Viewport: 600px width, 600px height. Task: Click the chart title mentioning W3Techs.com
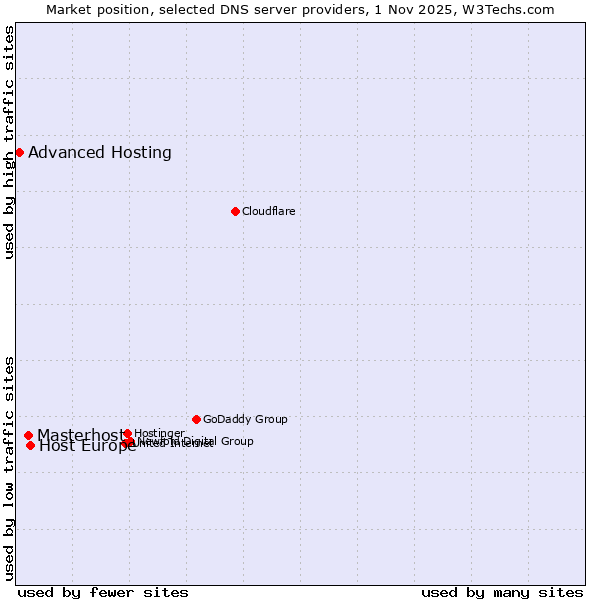300,9
